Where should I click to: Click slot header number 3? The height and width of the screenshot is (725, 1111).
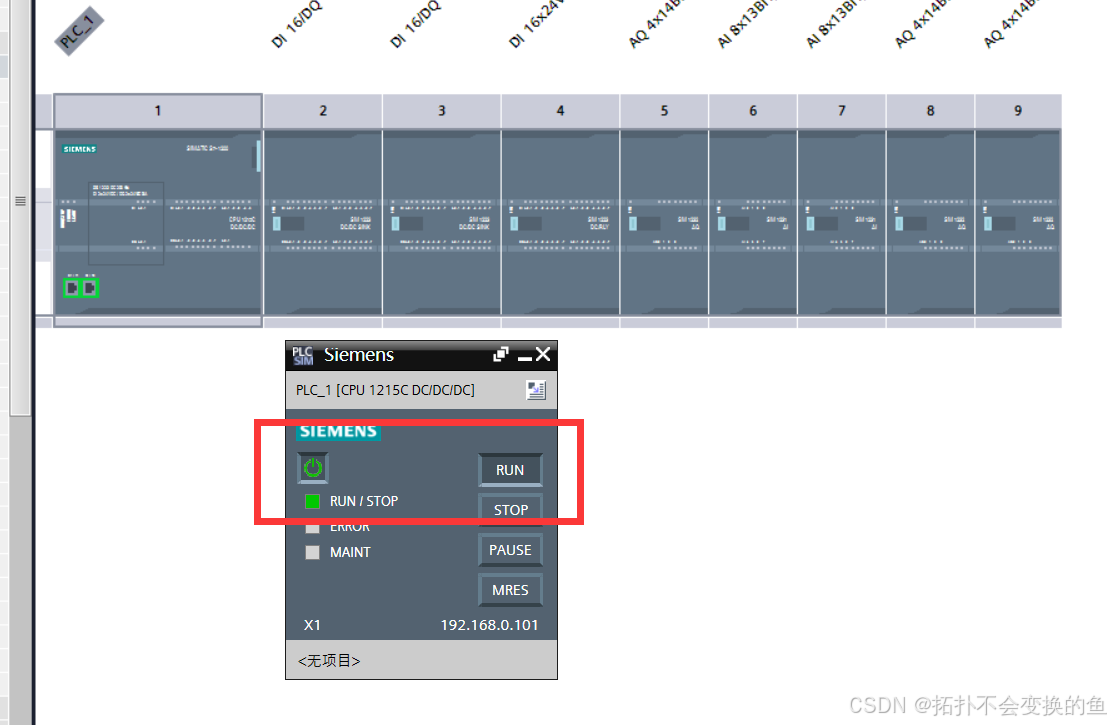click(x=441, y=111)
